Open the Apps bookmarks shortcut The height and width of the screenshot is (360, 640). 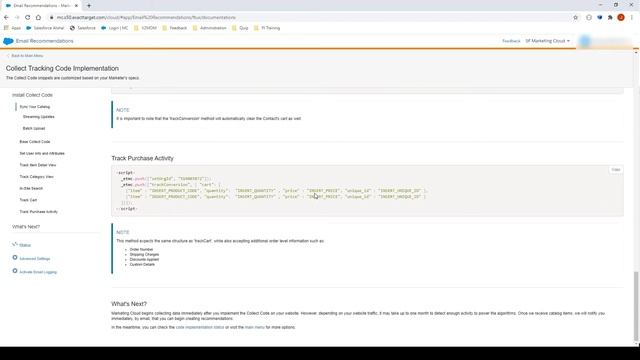pyautogui.click(x=12, y=28)
